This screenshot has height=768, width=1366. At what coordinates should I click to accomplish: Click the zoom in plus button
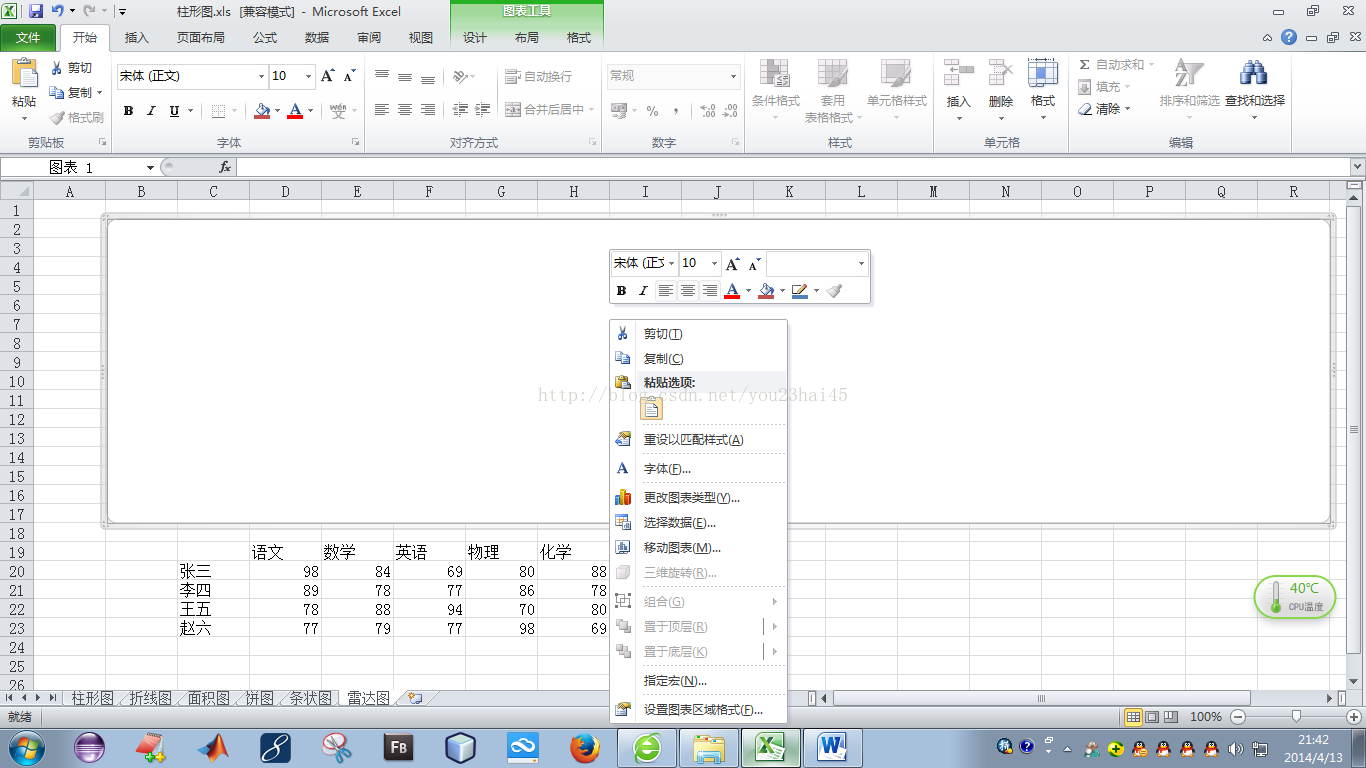1354,717
